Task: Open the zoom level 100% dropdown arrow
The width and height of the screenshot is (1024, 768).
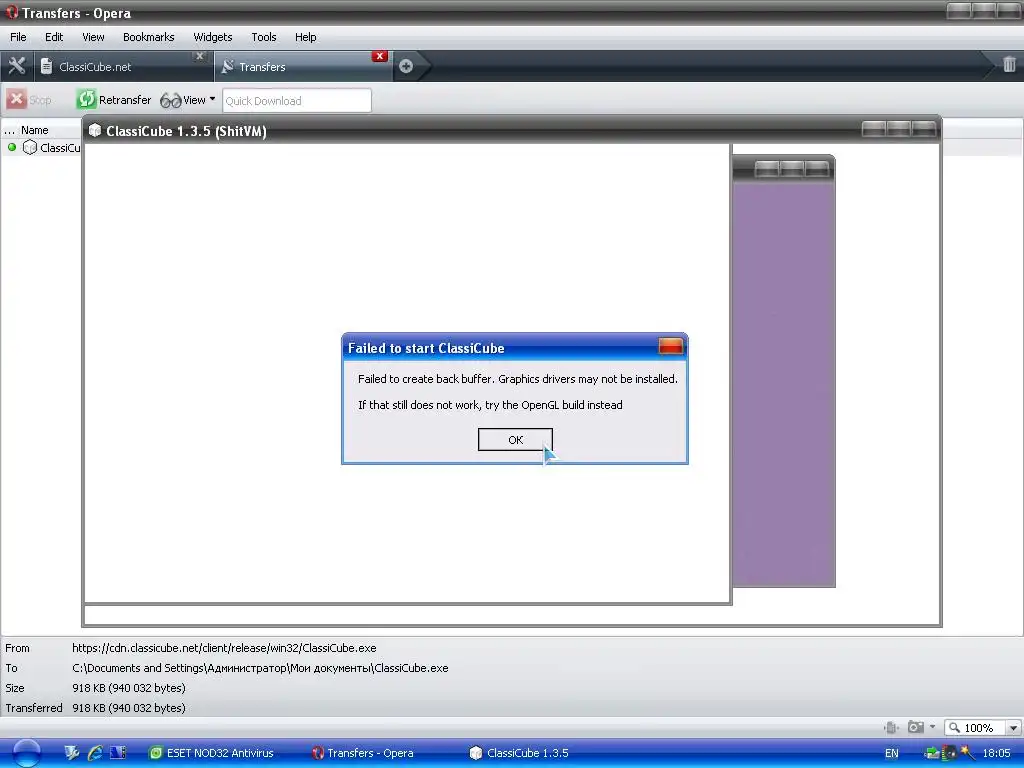Action: click(x=1013, y=728)
